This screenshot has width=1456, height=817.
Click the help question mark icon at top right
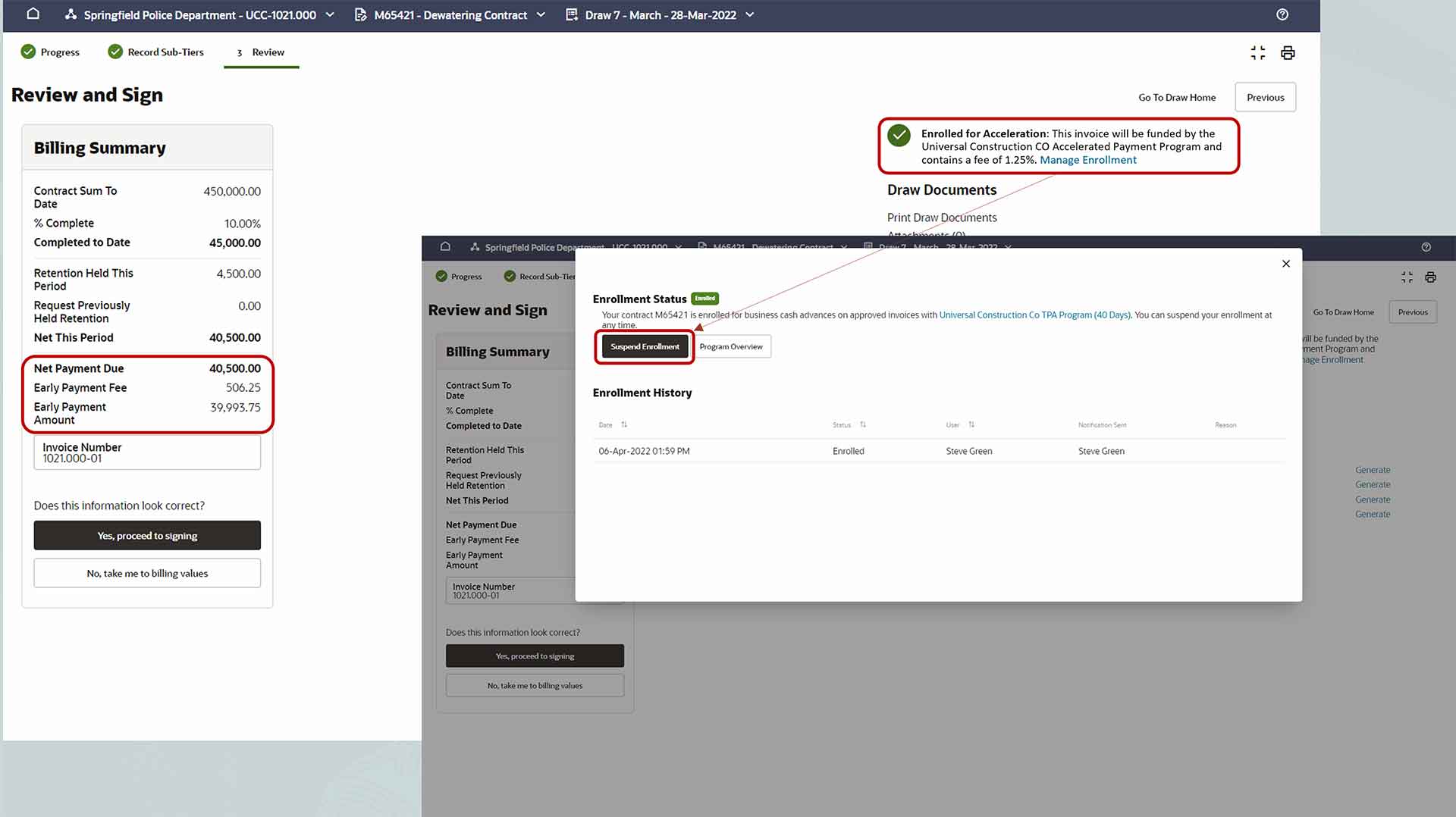(x=1282, y=14)
